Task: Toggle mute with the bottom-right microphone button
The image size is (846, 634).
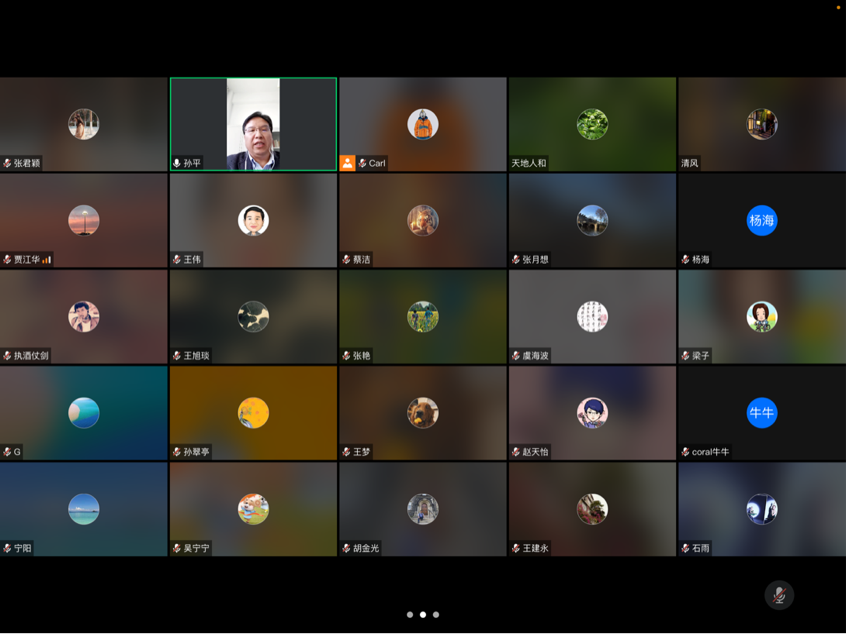Action: coord(779,595)
